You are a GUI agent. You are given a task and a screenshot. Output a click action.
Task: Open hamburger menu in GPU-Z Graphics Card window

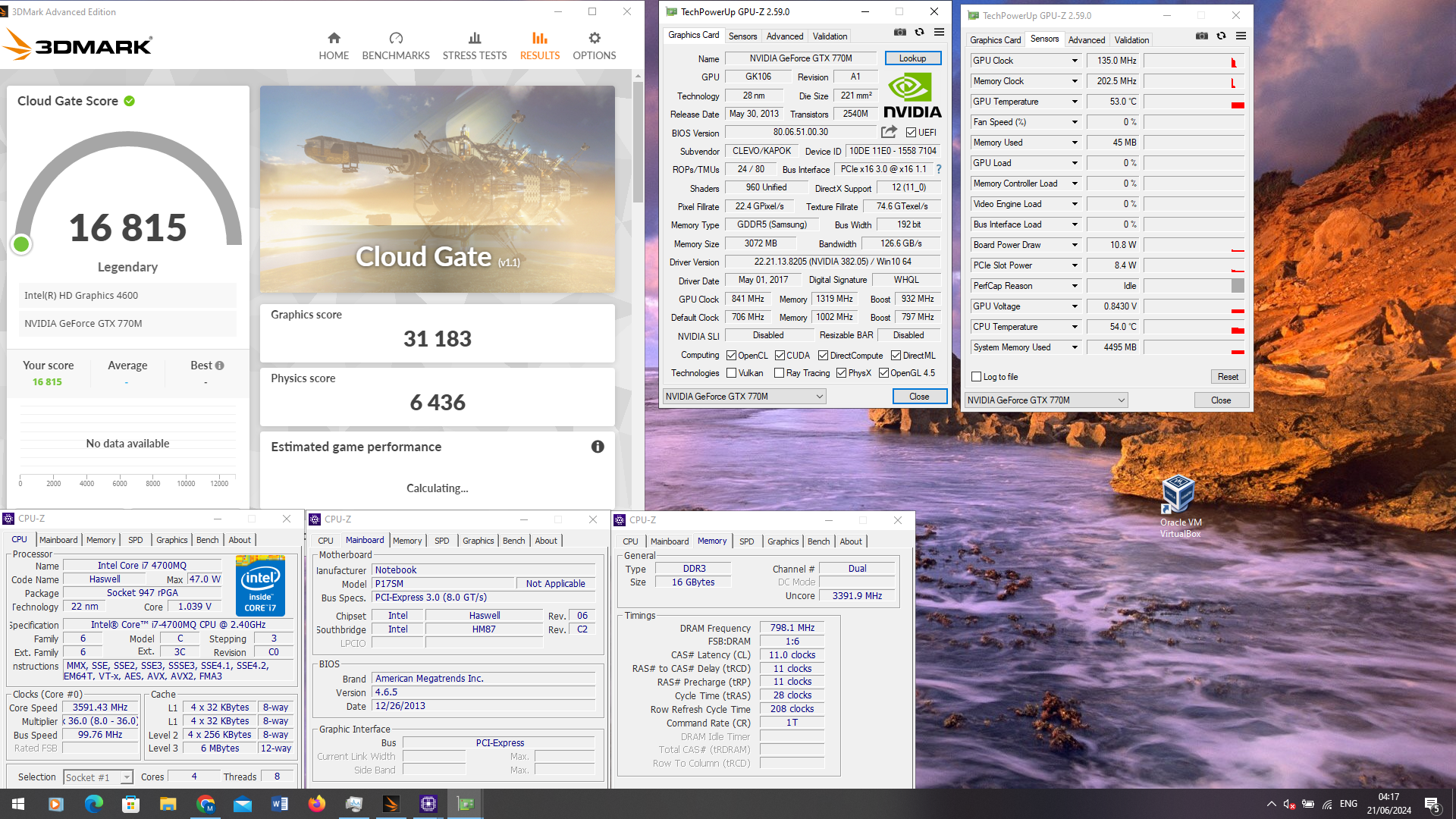pyautogui.click(x=939, y=33)
